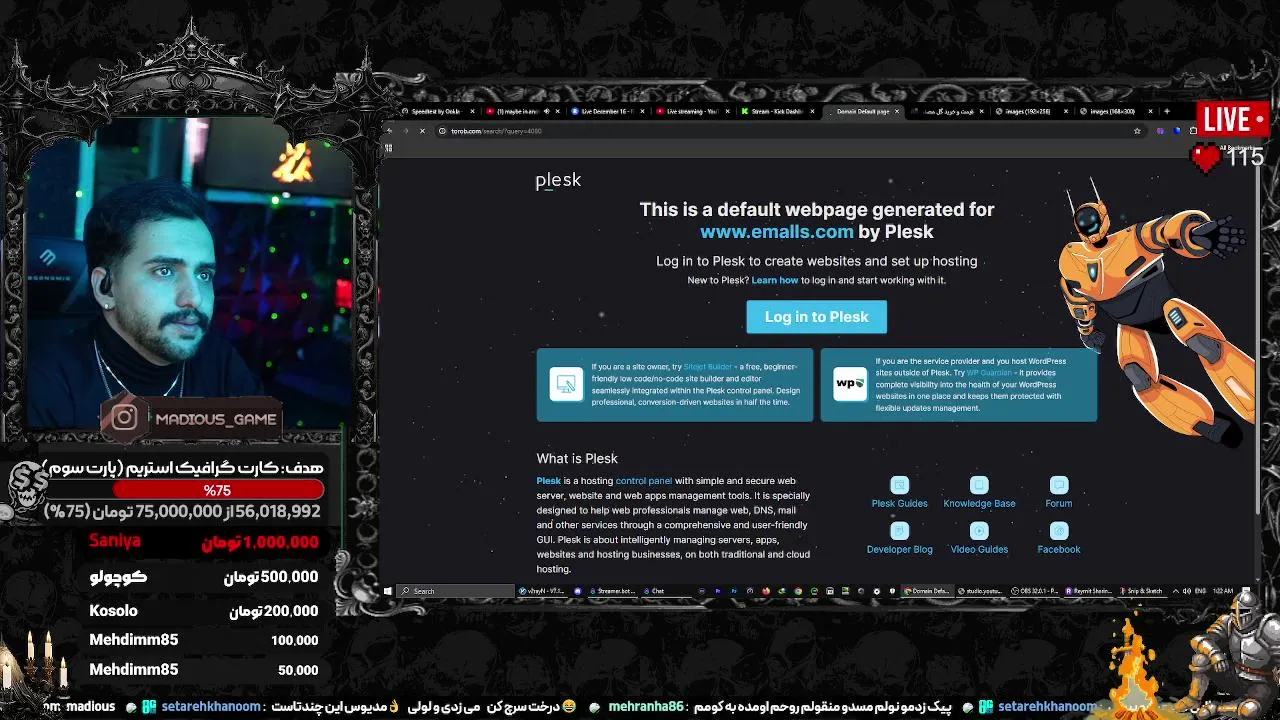Open the Video Guides icon
Screen dimensions: 1280x720
coord(979,531)
